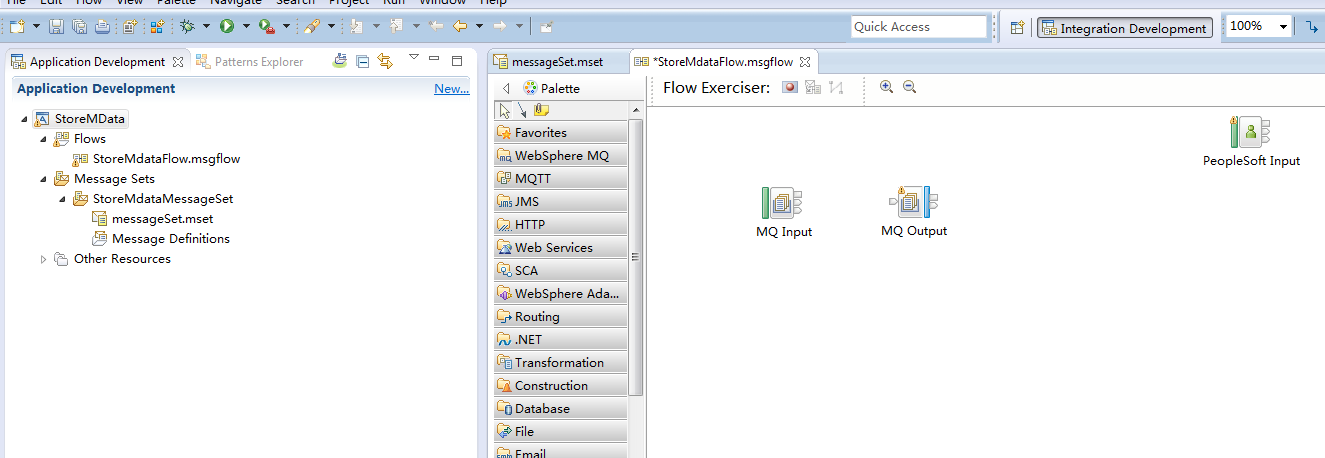This screenshot has height=458, width=1325.
Task: Open the Construction palette drawer
Action: click(560, 386)
